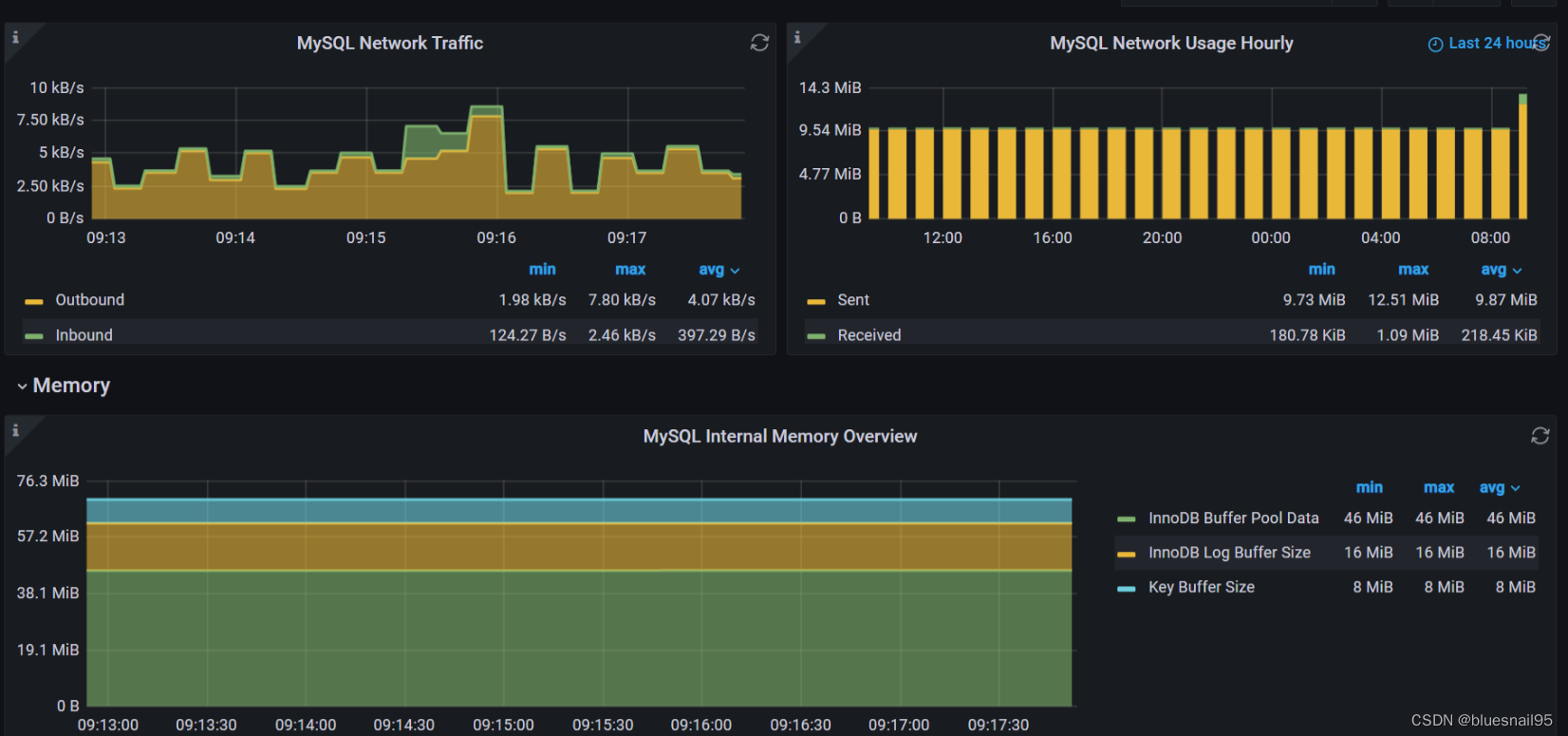Click Outbound max value 7.80 kB/s
The image size is (1568, 736).
(622, 300)
